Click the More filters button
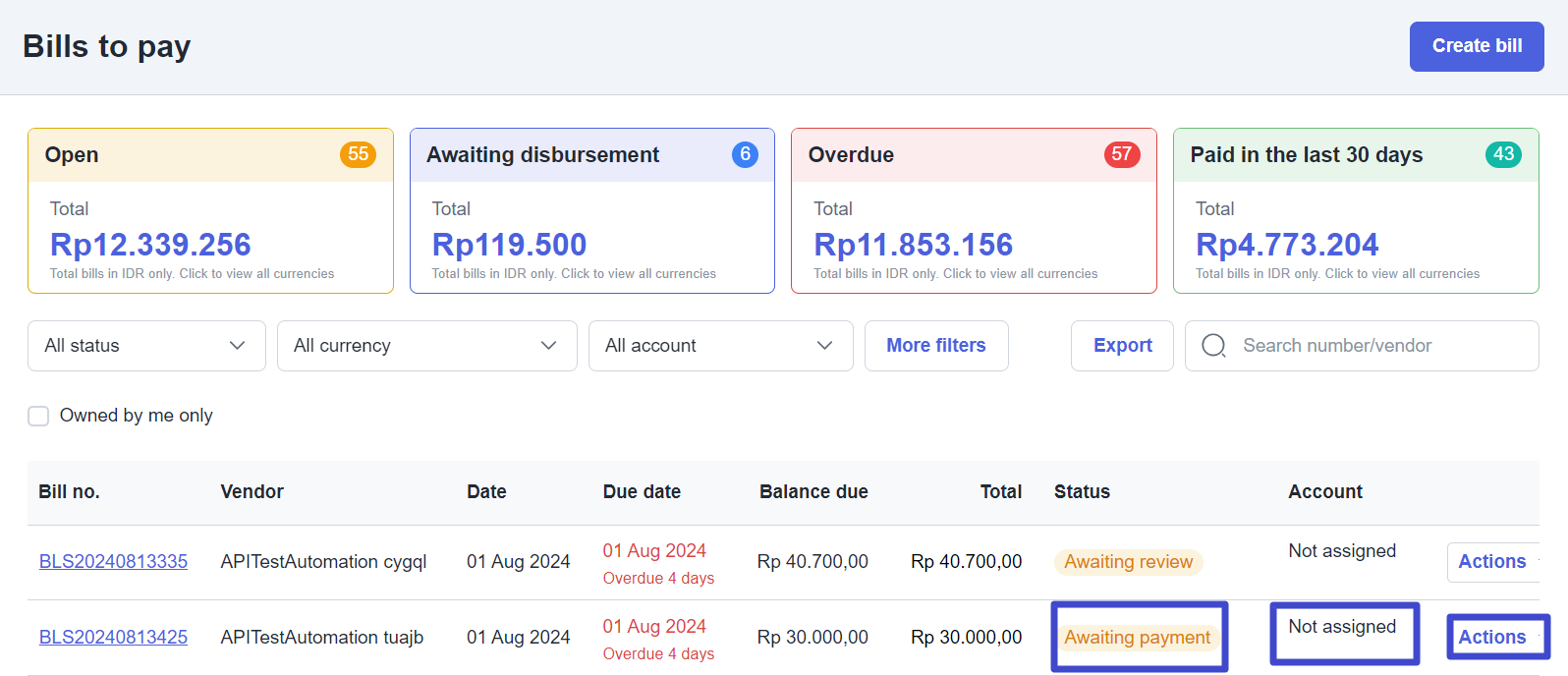Image resolution: width=1568 pixels, height=676 pixels. [x=935, y=346]
